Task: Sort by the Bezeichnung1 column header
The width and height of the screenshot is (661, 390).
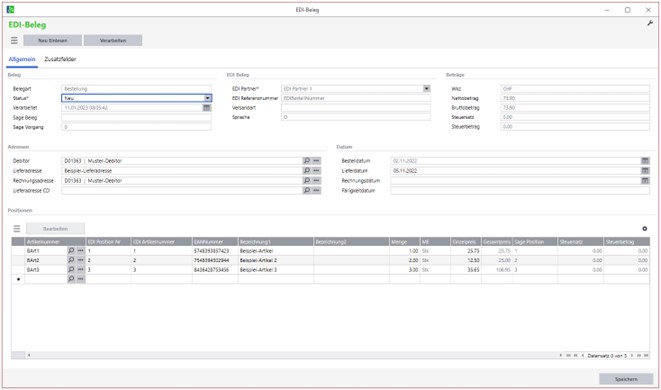Action: pos(276,242)
